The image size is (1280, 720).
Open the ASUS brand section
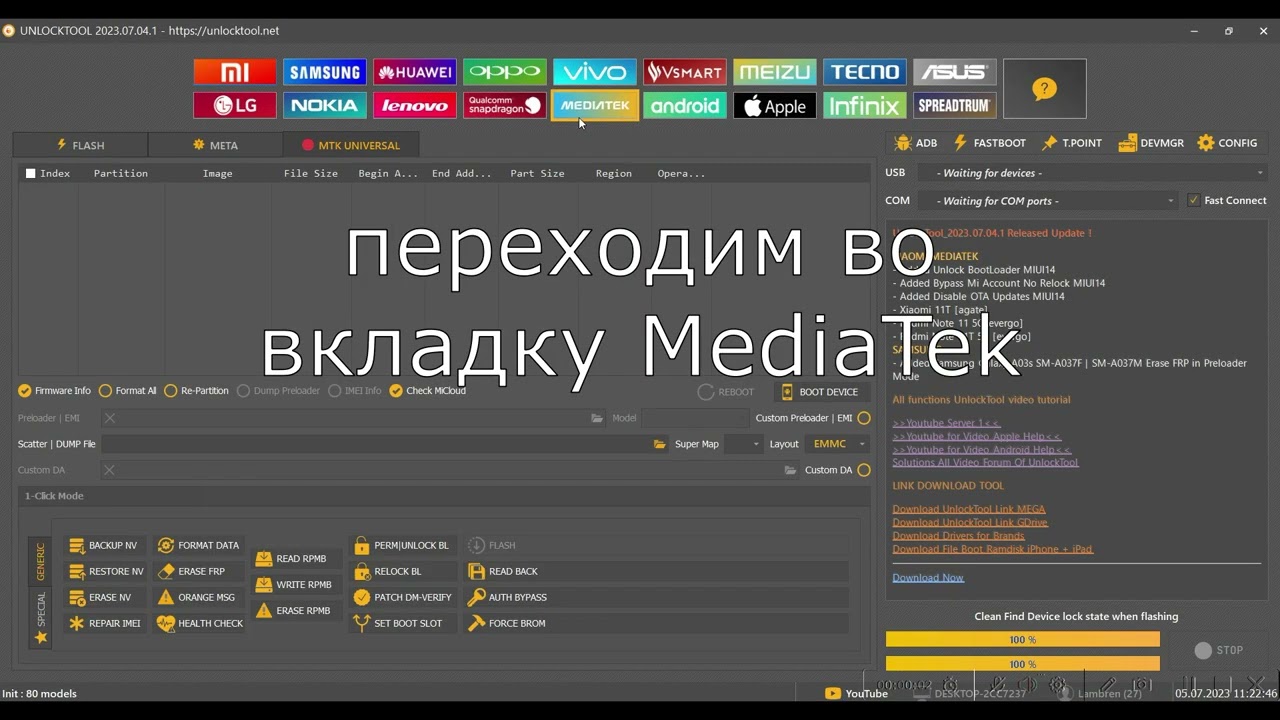click(x=955, y=72)
